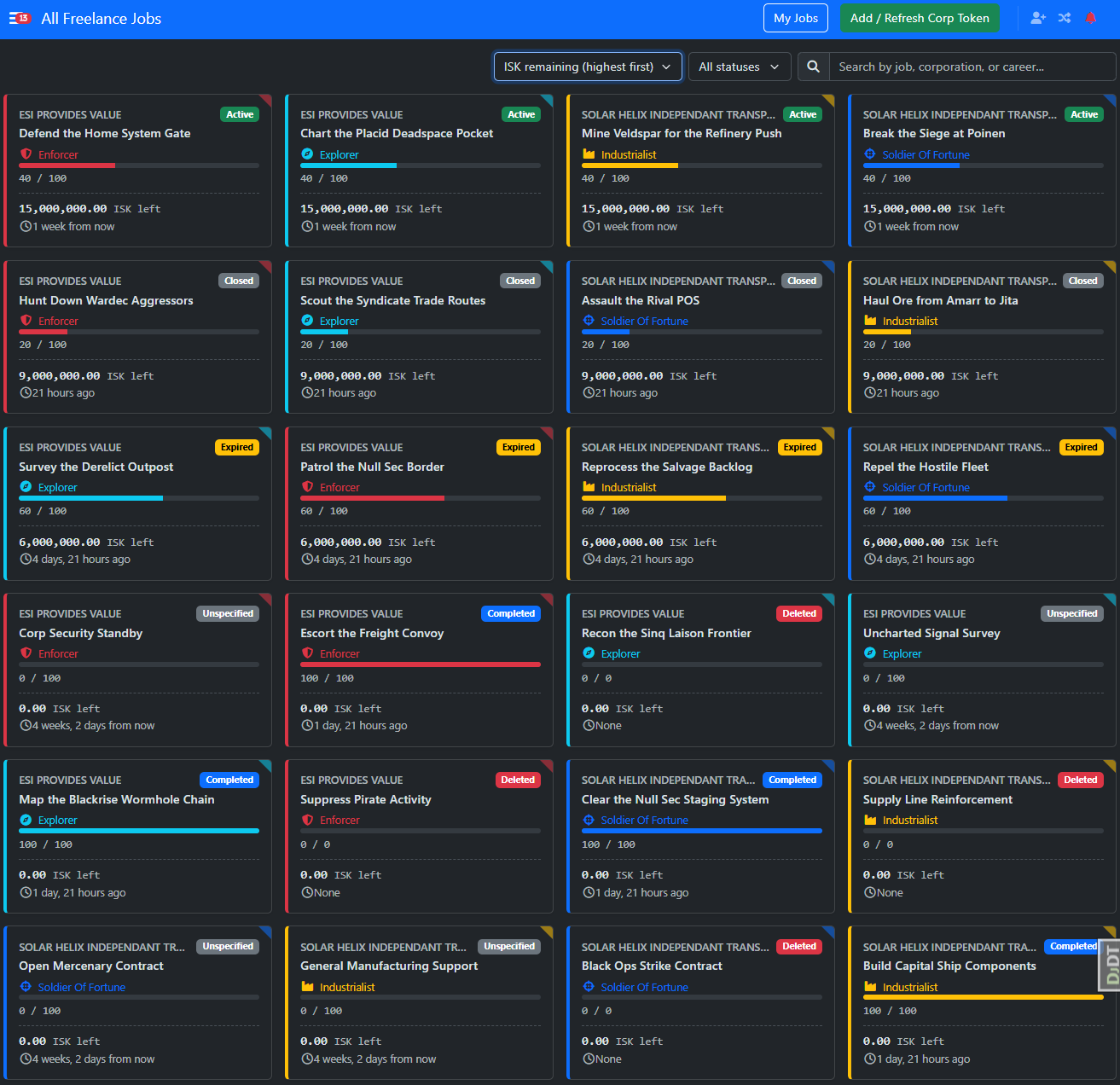1120x1085 pixels.
Task: Click clock icon on Recon the Sinq Laison Frontier
Action: 589,726
